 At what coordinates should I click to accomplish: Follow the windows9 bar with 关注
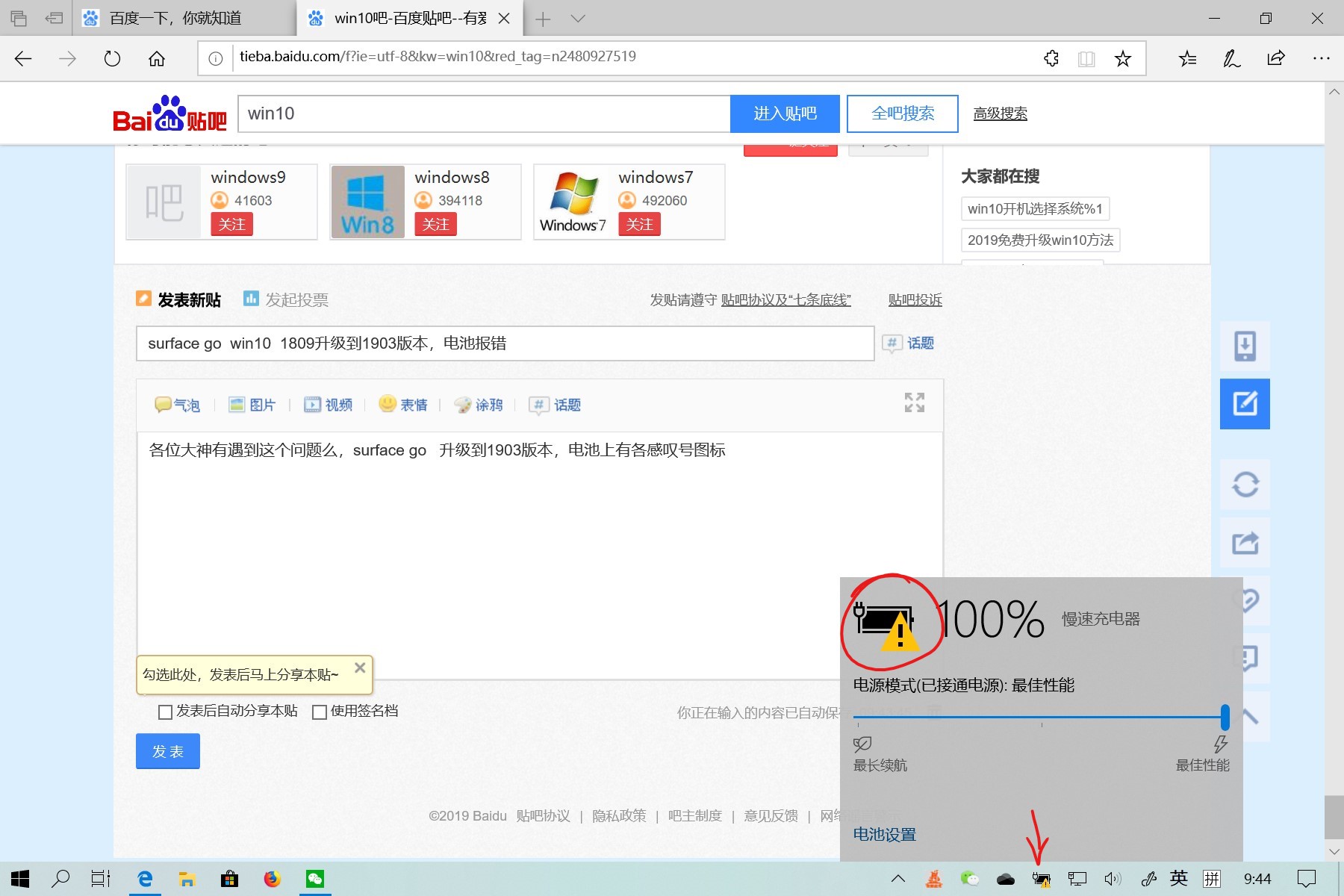231,224
